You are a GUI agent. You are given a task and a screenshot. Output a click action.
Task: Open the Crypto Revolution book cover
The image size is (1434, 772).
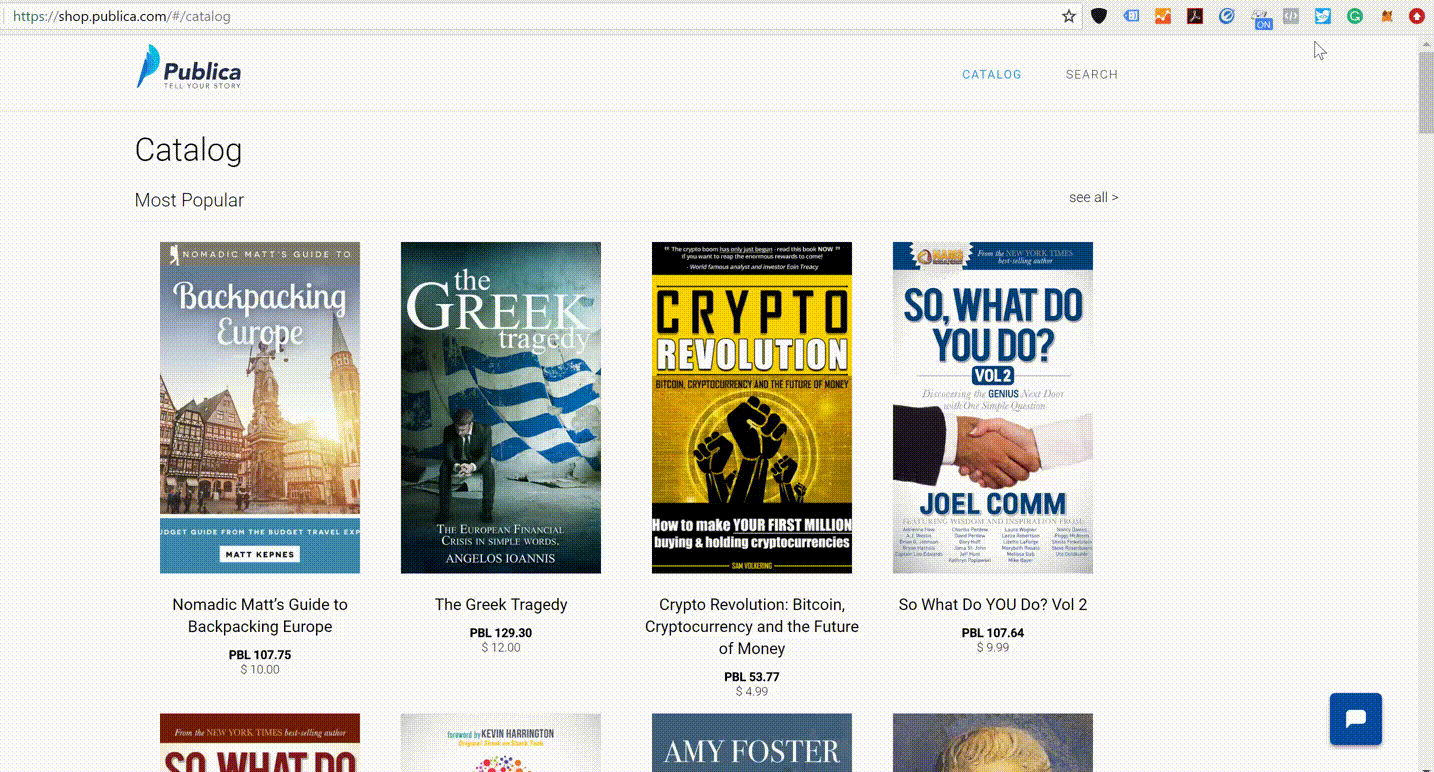752,407
